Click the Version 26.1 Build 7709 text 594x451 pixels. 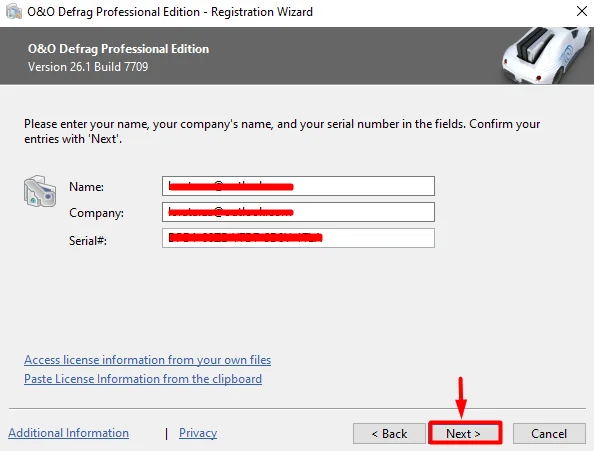(88, 67)
